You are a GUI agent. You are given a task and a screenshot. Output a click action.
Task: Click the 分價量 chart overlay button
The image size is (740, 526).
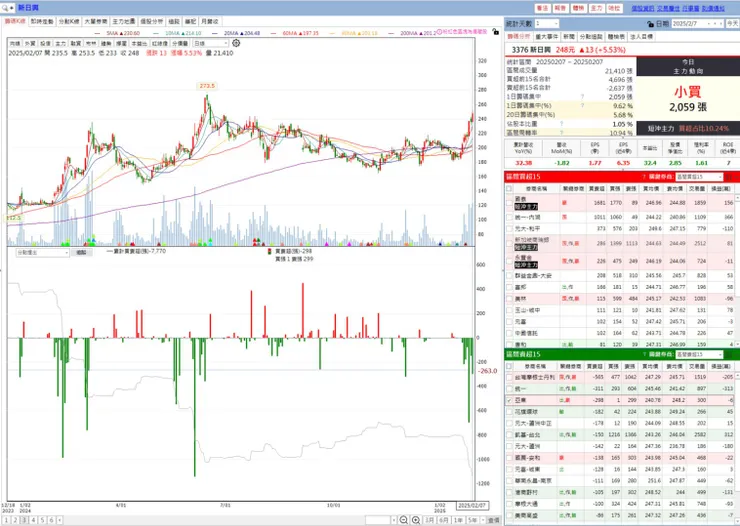coord(180,43)
